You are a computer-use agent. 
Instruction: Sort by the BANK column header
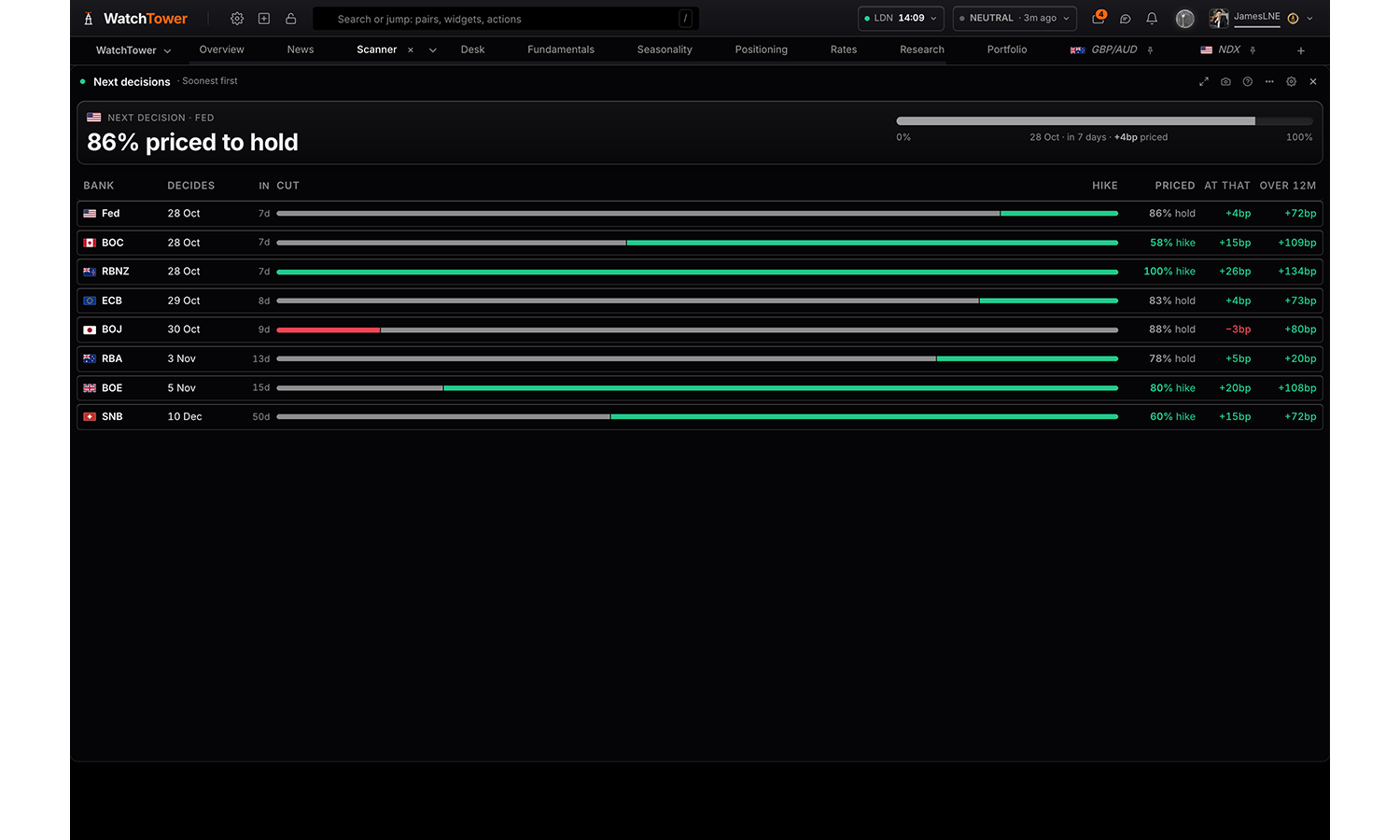pos(99,186)
